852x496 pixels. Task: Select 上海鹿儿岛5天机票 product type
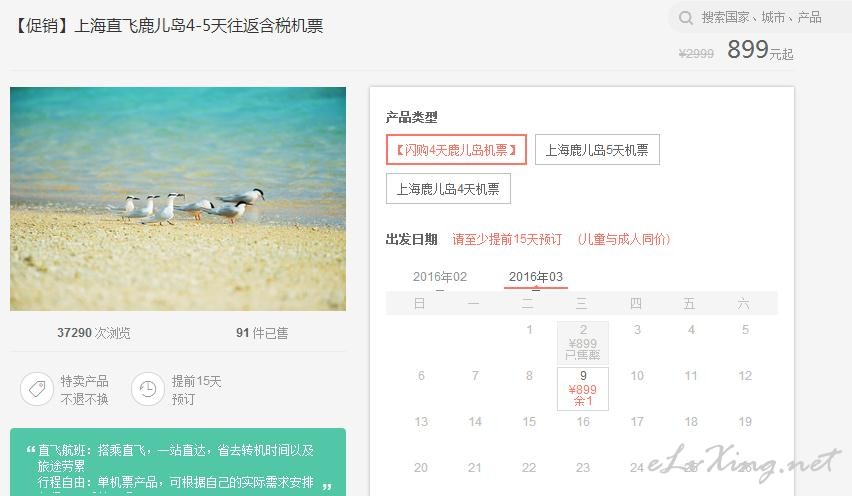click(x=597, y=149)
